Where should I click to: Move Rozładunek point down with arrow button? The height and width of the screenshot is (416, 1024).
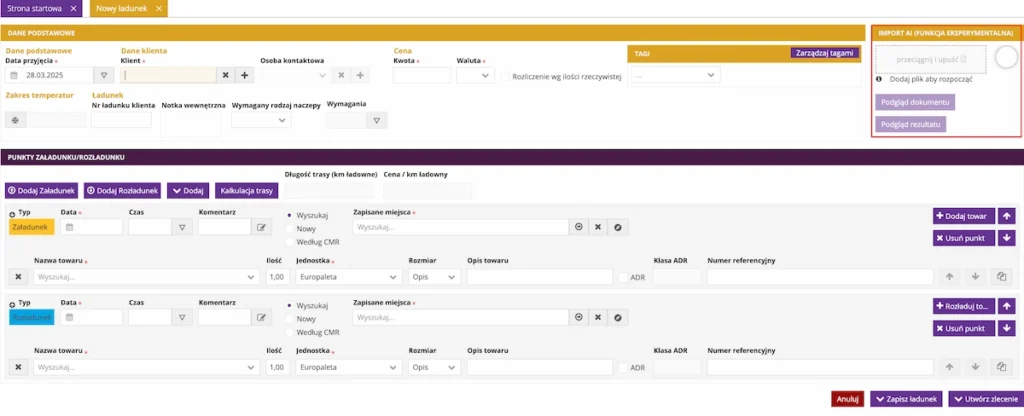click(x=1006, y=328)
